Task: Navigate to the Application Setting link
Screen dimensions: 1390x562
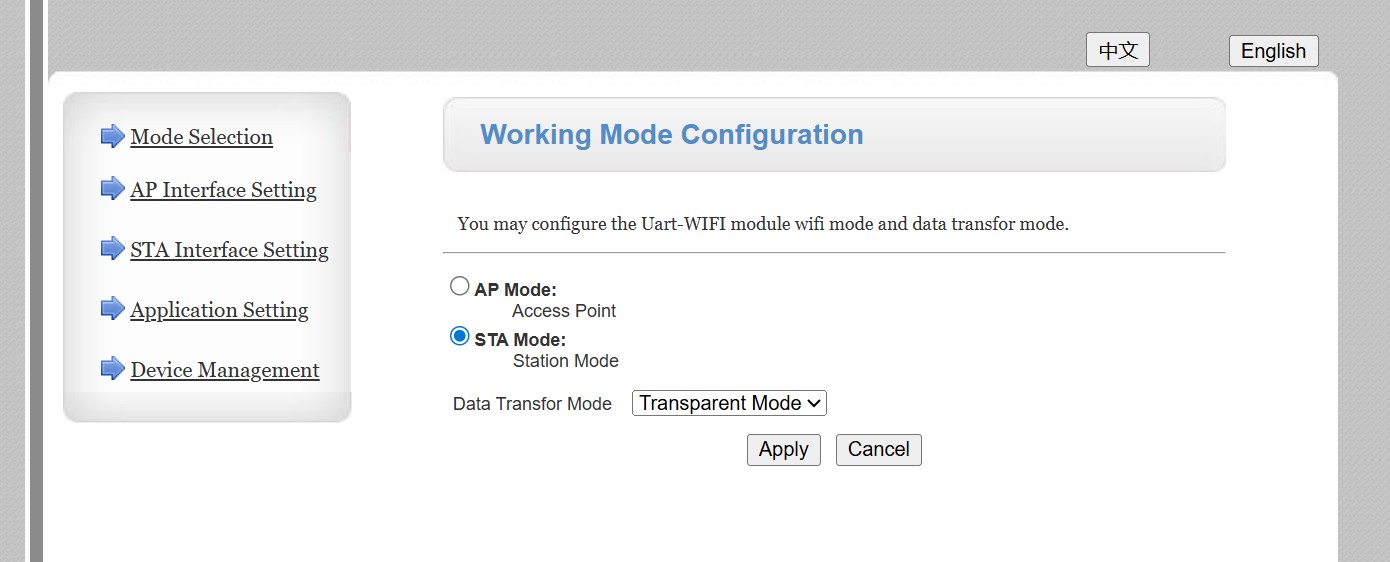Action: pyautogui.click(x=219, y=310)
